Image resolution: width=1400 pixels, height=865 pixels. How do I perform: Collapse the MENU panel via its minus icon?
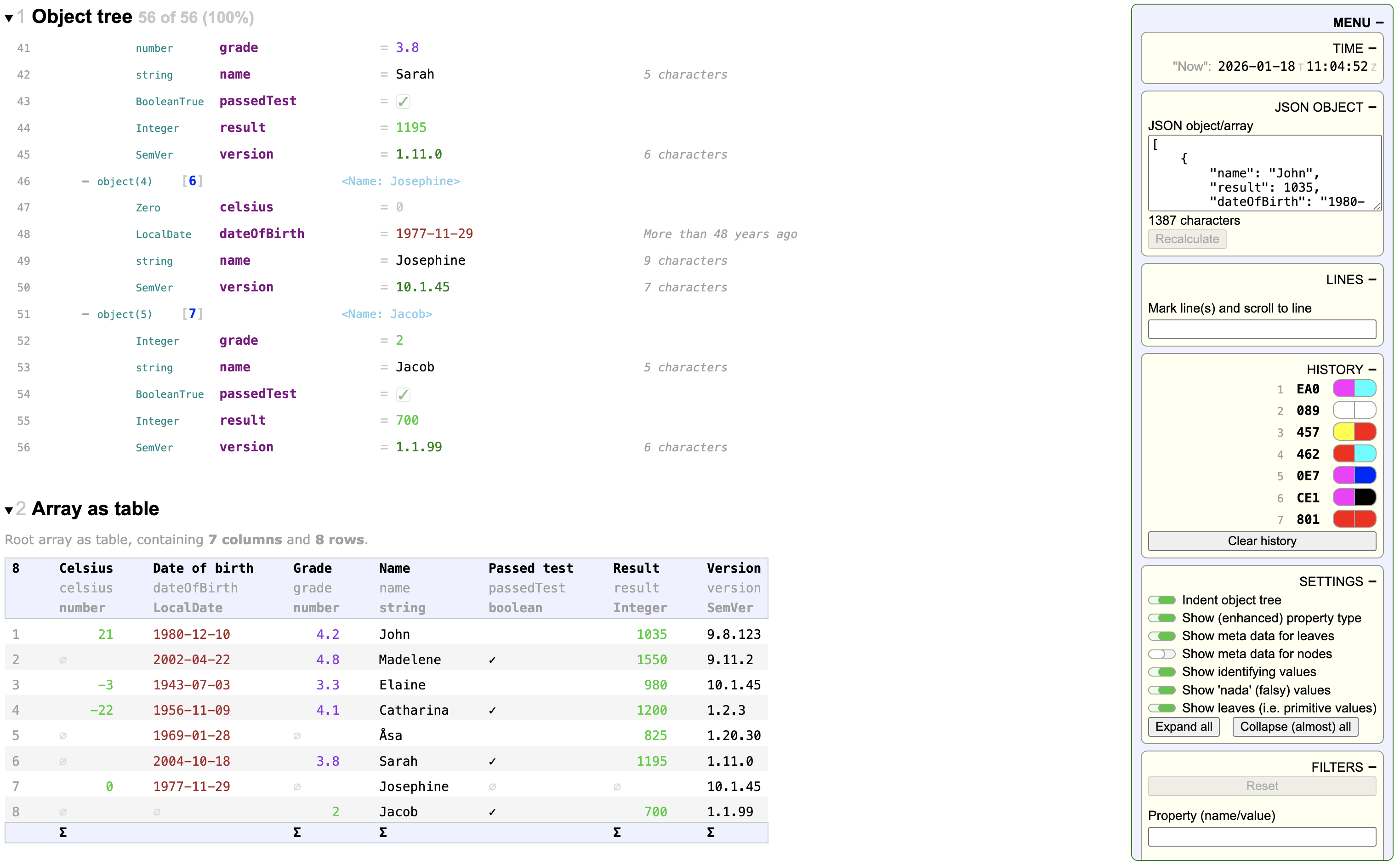click(x=1380, y=23)
